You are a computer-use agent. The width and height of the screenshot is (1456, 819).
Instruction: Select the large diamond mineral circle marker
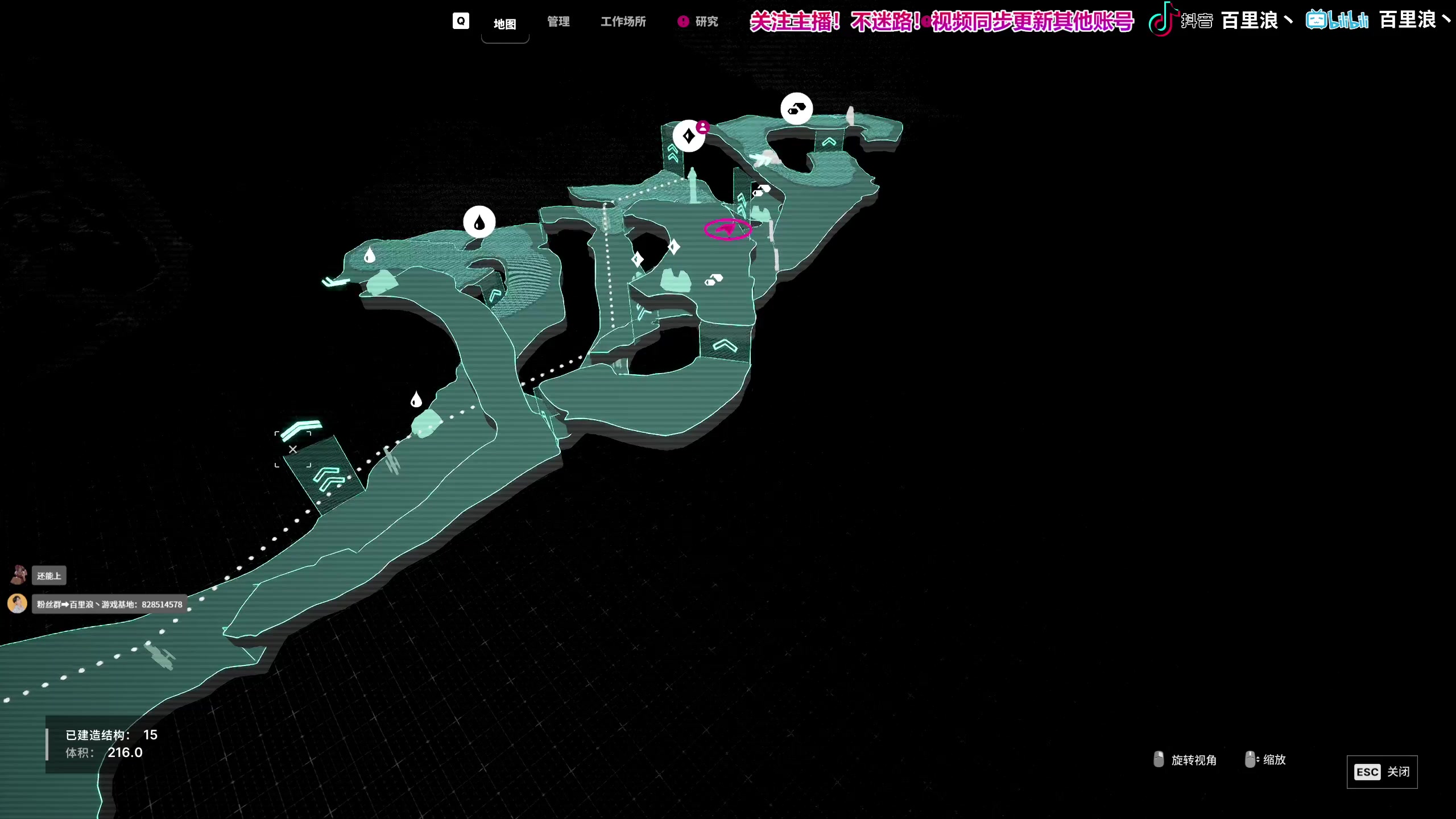[x=689, y=136]
